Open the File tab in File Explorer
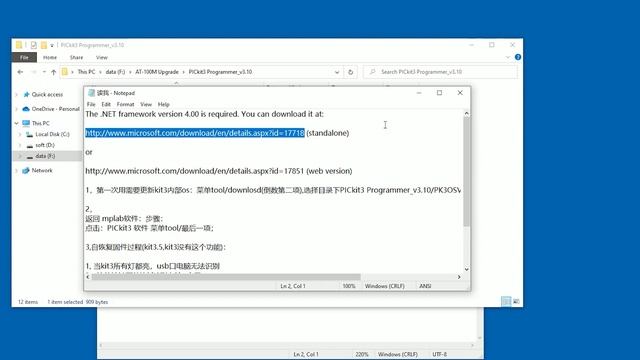 tap(24, 58)
